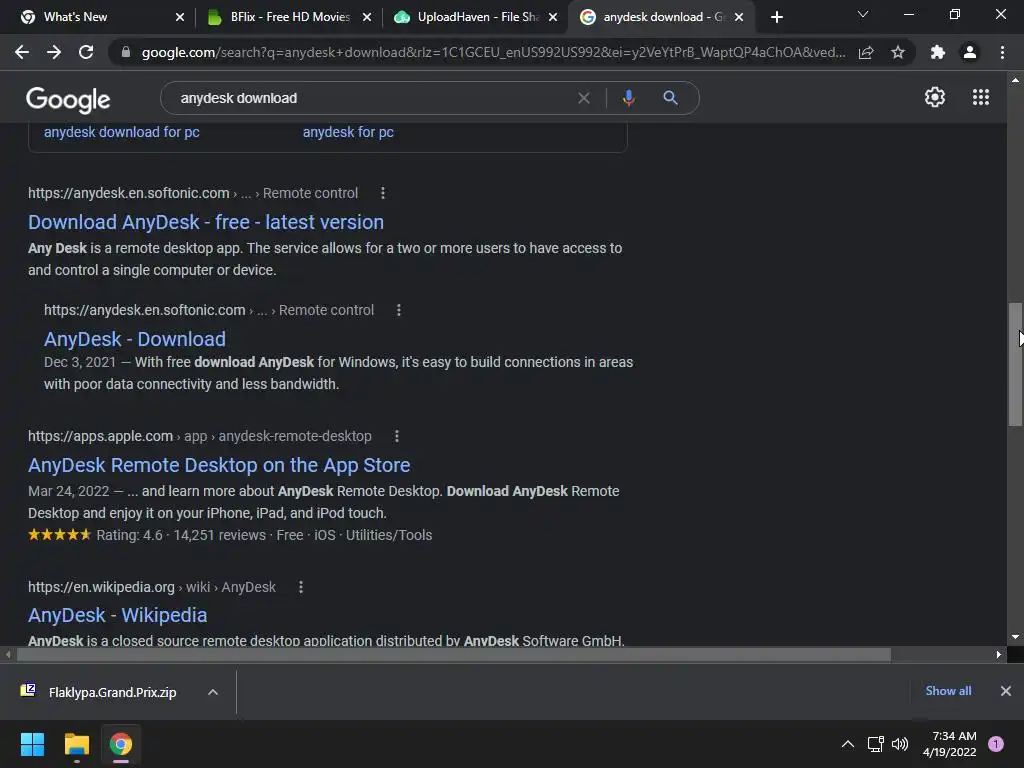Click the Chrome icon in the taskbar
This screenshot has height=768, width=1024.
click(x=121, y=744)
